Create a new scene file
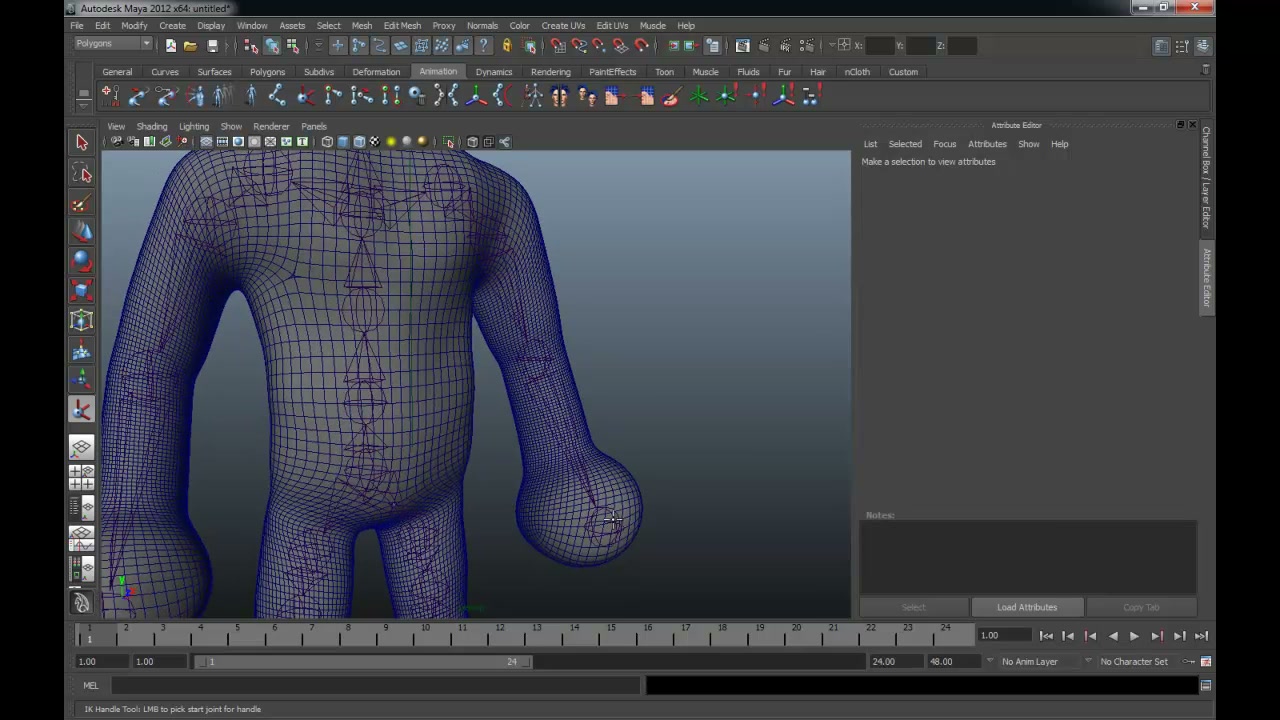This screenshot has height=720, width=1280. 171,45
